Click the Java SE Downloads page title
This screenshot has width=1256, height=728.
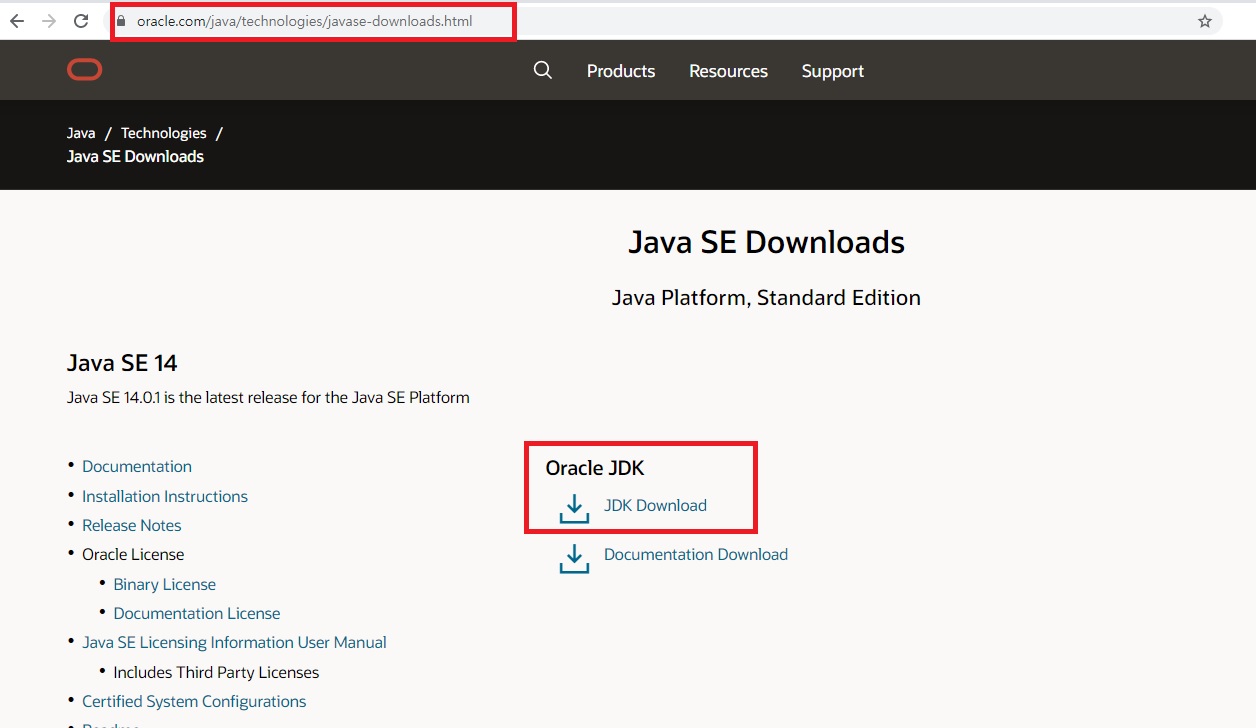click(x=766, y=242)
